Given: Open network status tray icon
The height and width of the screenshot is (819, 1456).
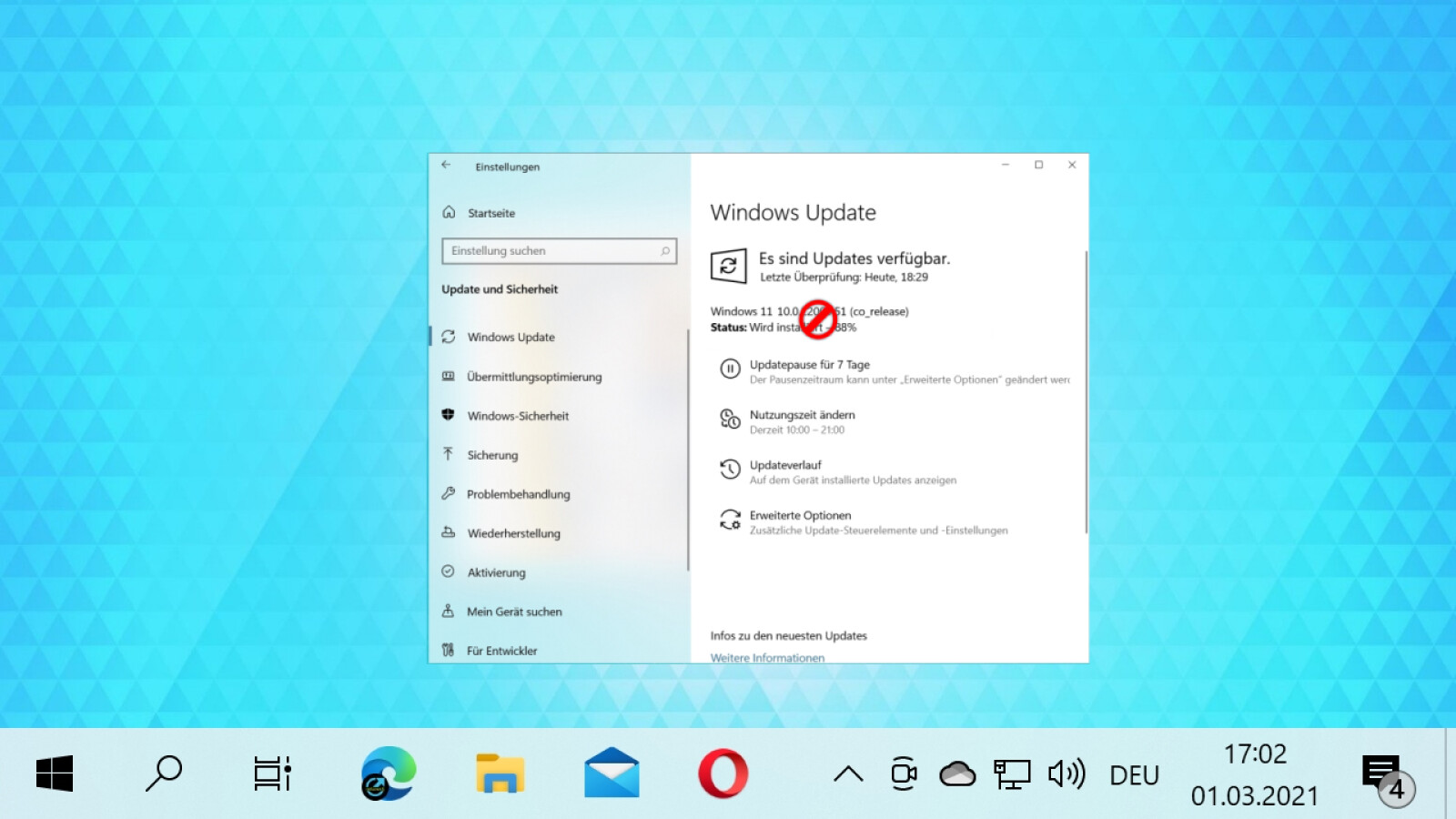Looking at the screenshot, I should click(x=1012, y=774).
